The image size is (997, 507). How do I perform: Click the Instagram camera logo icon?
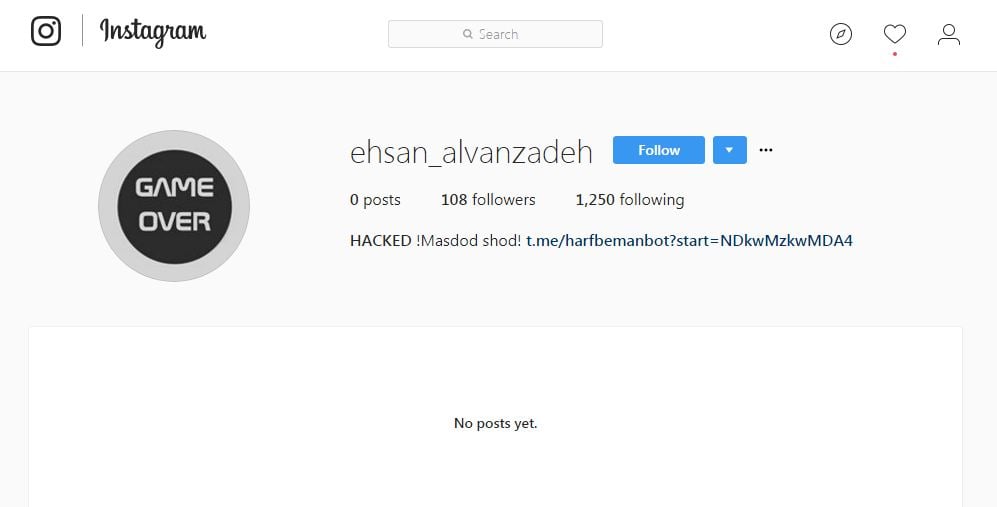coord(46,31)
